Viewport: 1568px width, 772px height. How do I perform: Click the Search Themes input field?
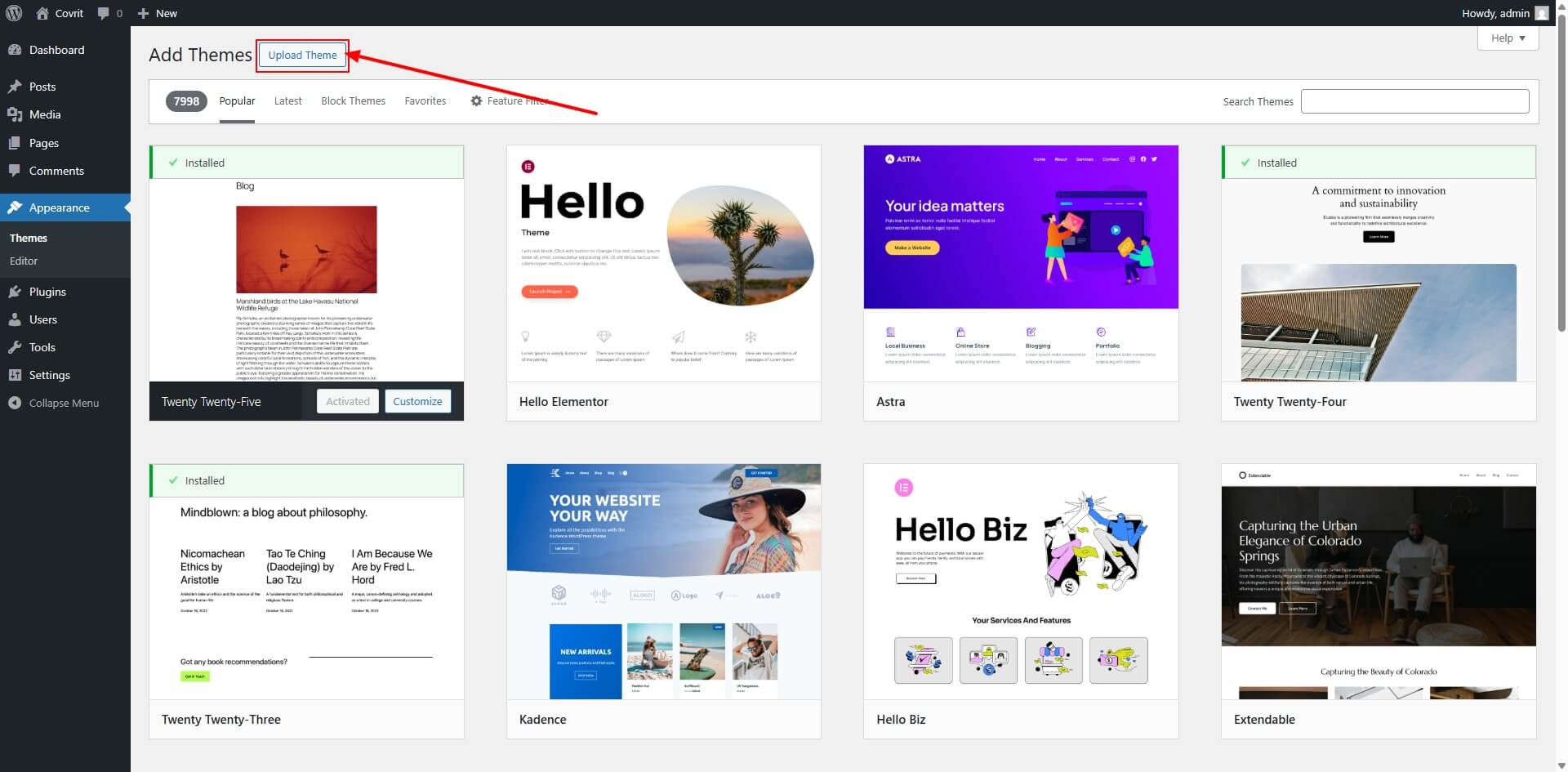1414,101
